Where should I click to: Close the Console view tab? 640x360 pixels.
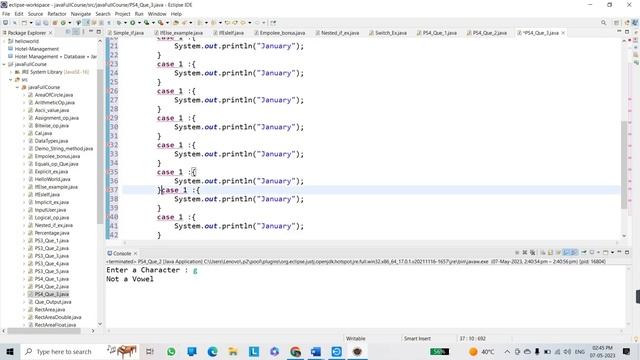pyautogui.click(x=136, y=253)
